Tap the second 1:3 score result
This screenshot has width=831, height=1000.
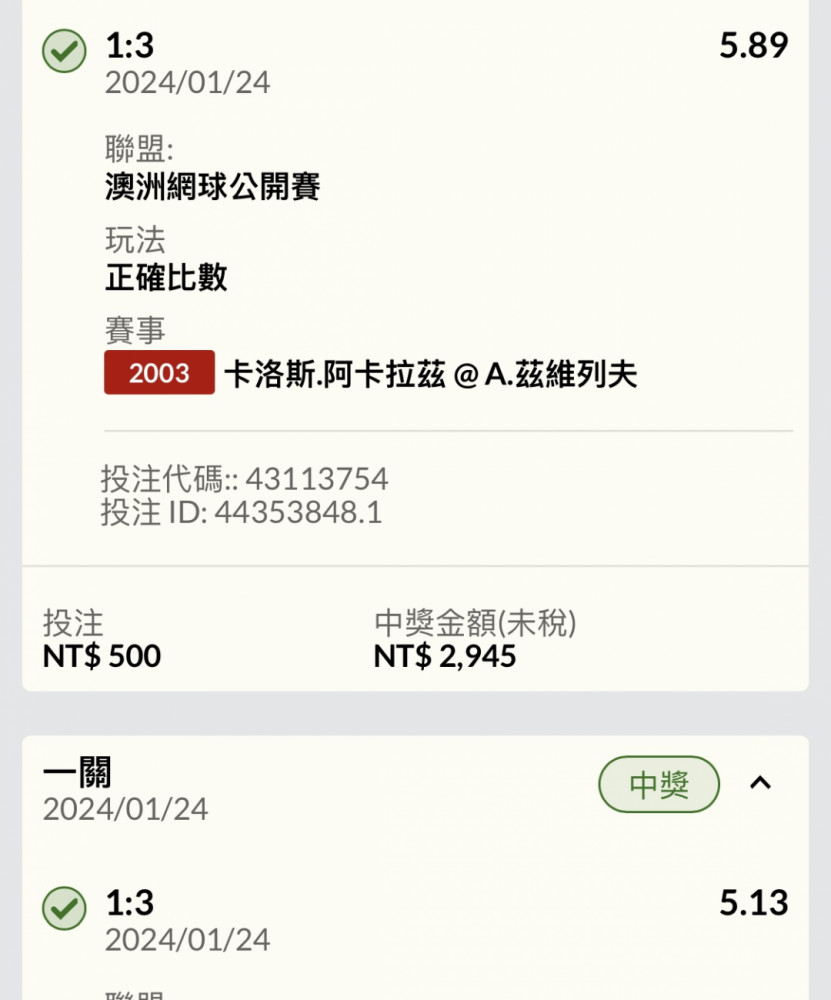[129, 902]
